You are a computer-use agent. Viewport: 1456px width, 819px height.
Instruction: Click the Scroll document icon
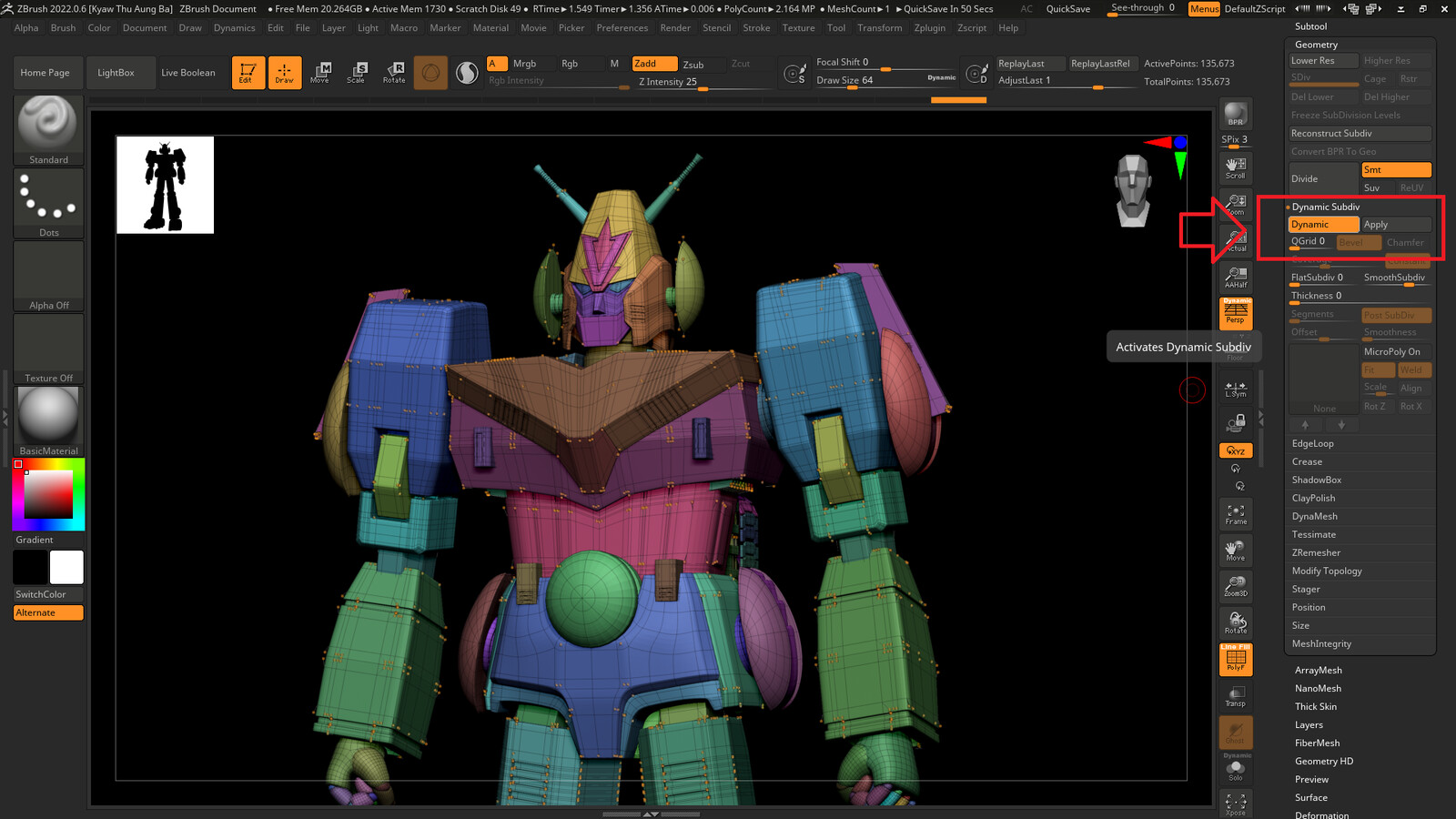coord(1236,168)
